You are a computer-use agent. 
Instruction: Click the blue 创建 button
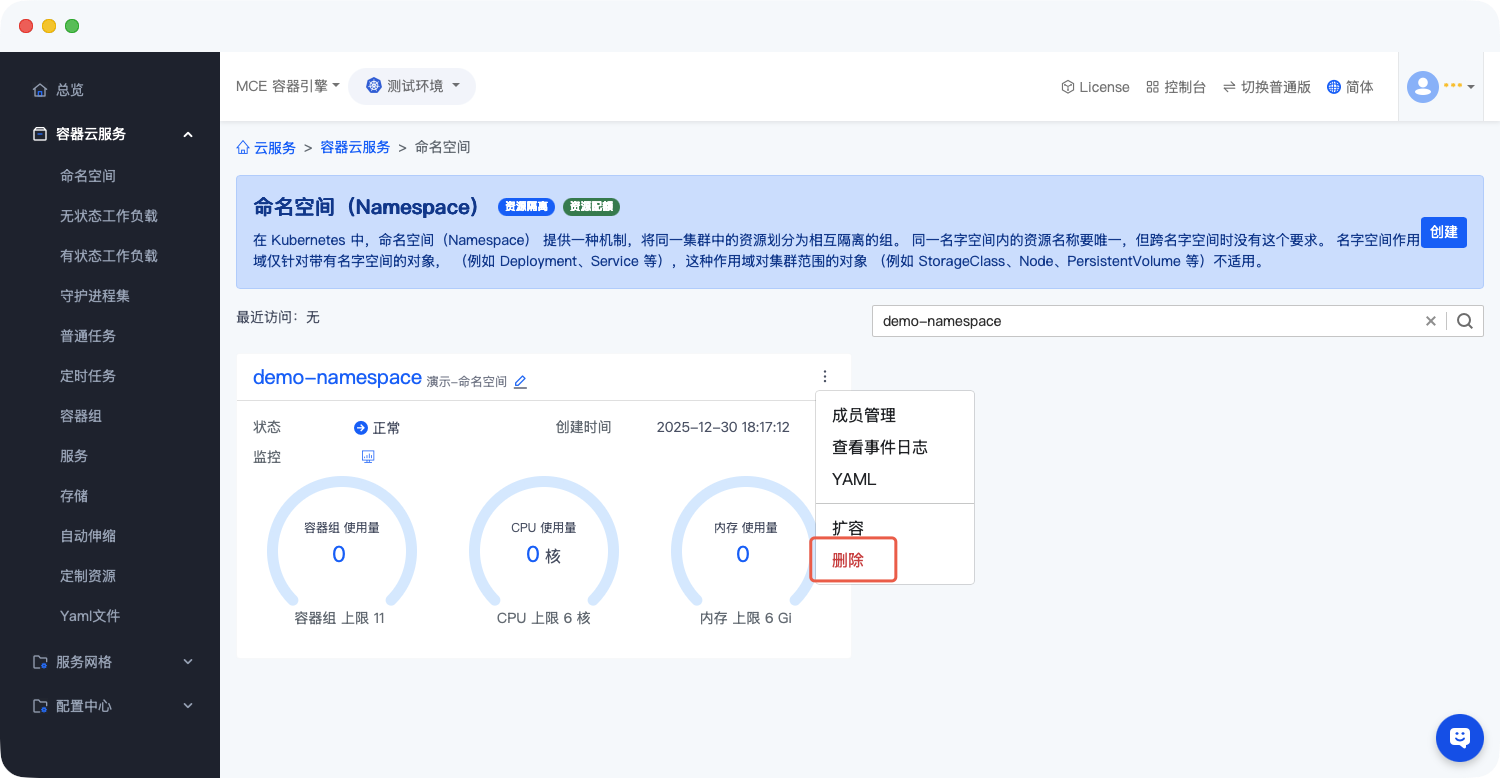1443,232
